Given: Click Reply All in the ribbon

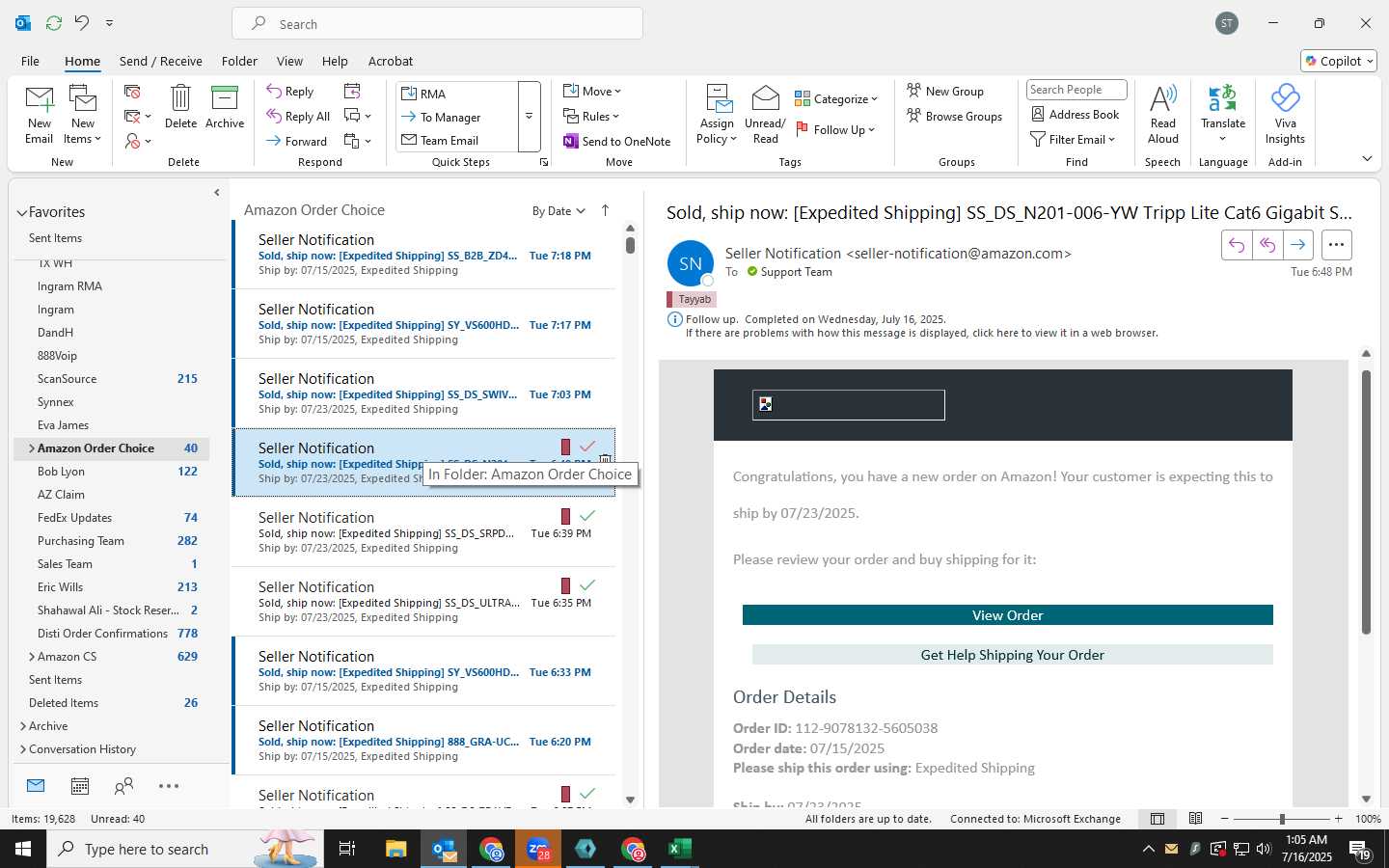Looking at the screenshot, I should pos(299,117).
